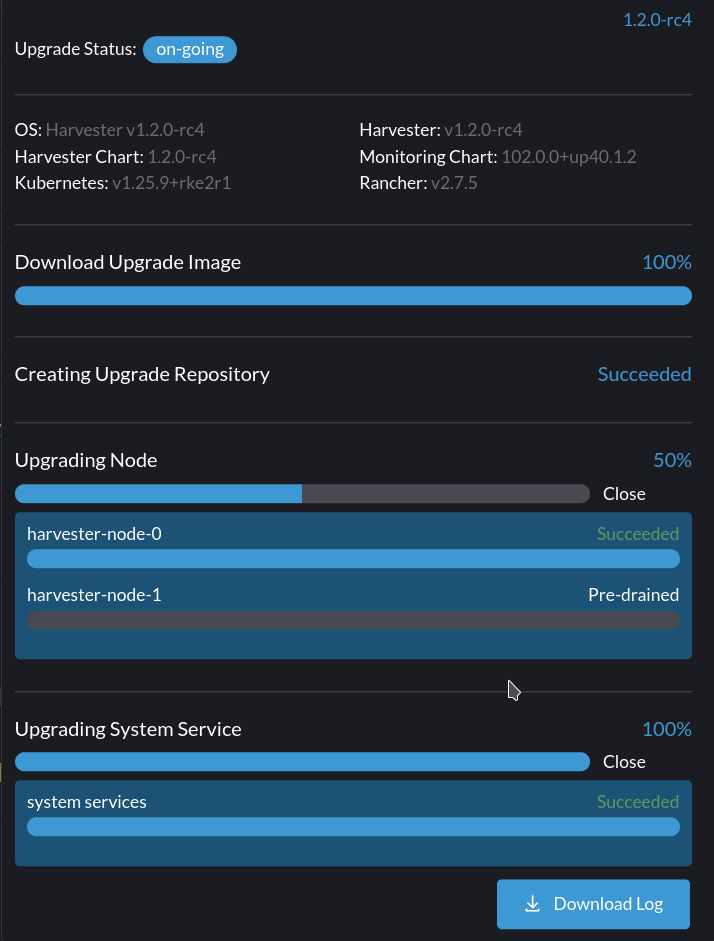Image resolution: width=714 pixels, height=941 pixels.
Task: Click the Upgrading Node progress bar
Action: coord(303,493)
